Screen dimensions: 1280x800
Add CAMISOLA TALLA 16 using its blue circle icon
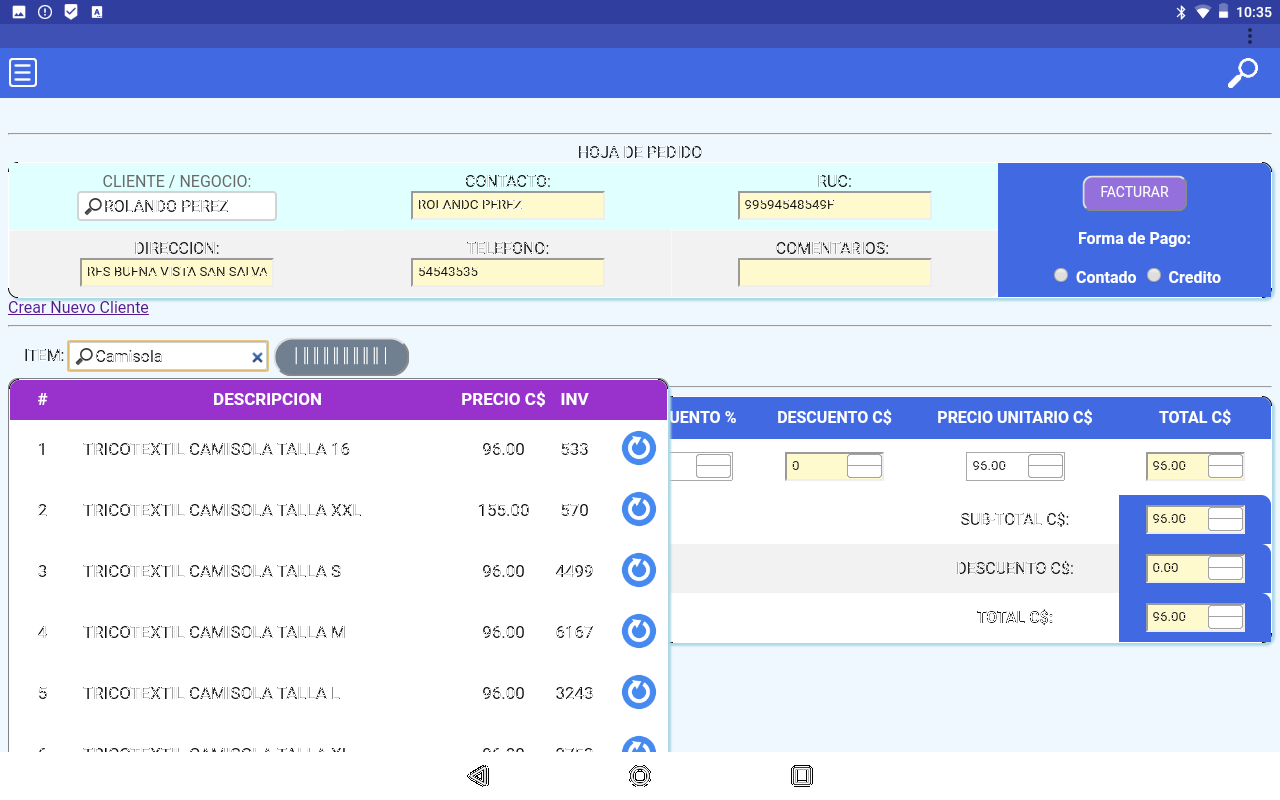638,448
